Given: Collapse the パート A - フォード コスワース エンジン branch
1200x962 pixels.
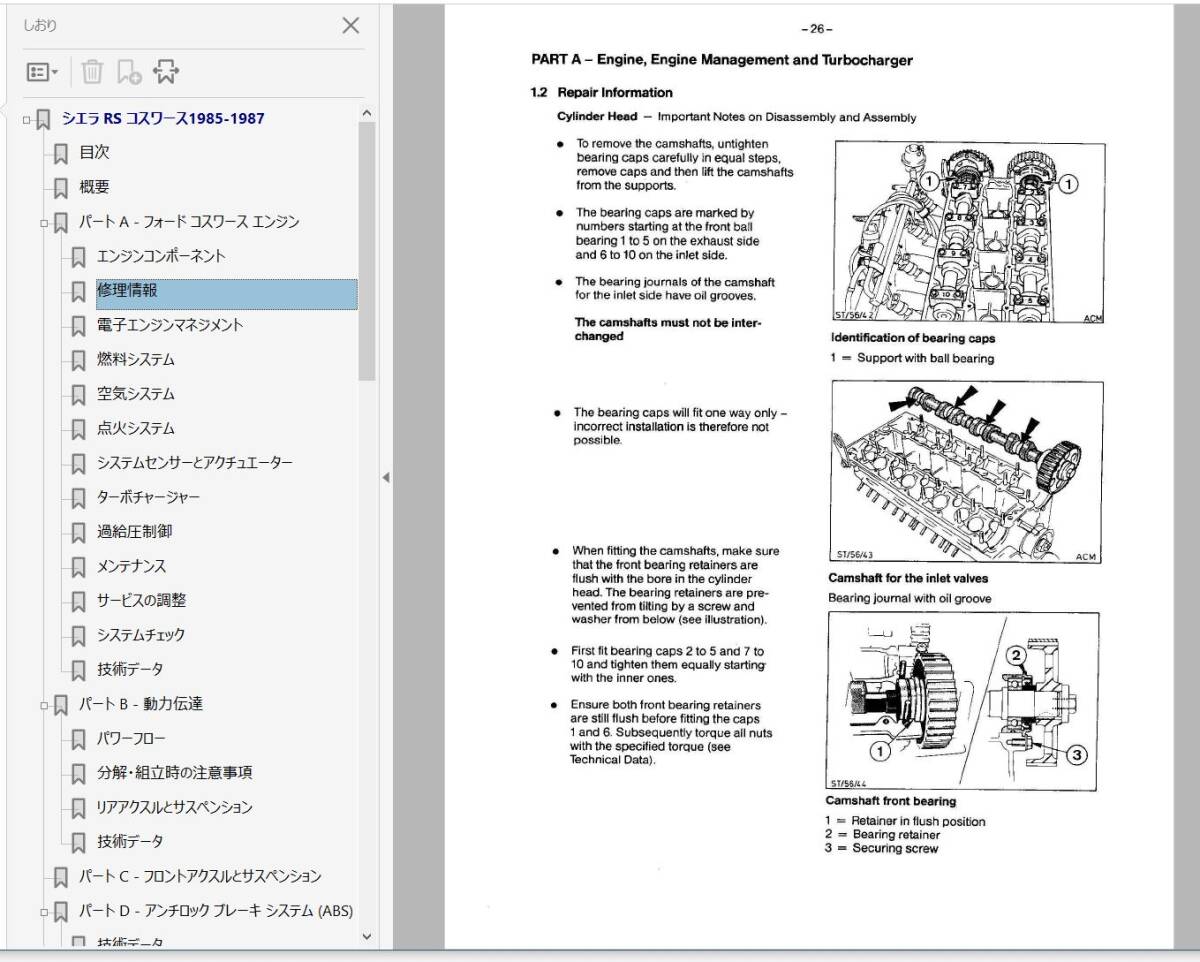Looking at the screenshot, I should point(45,222).
